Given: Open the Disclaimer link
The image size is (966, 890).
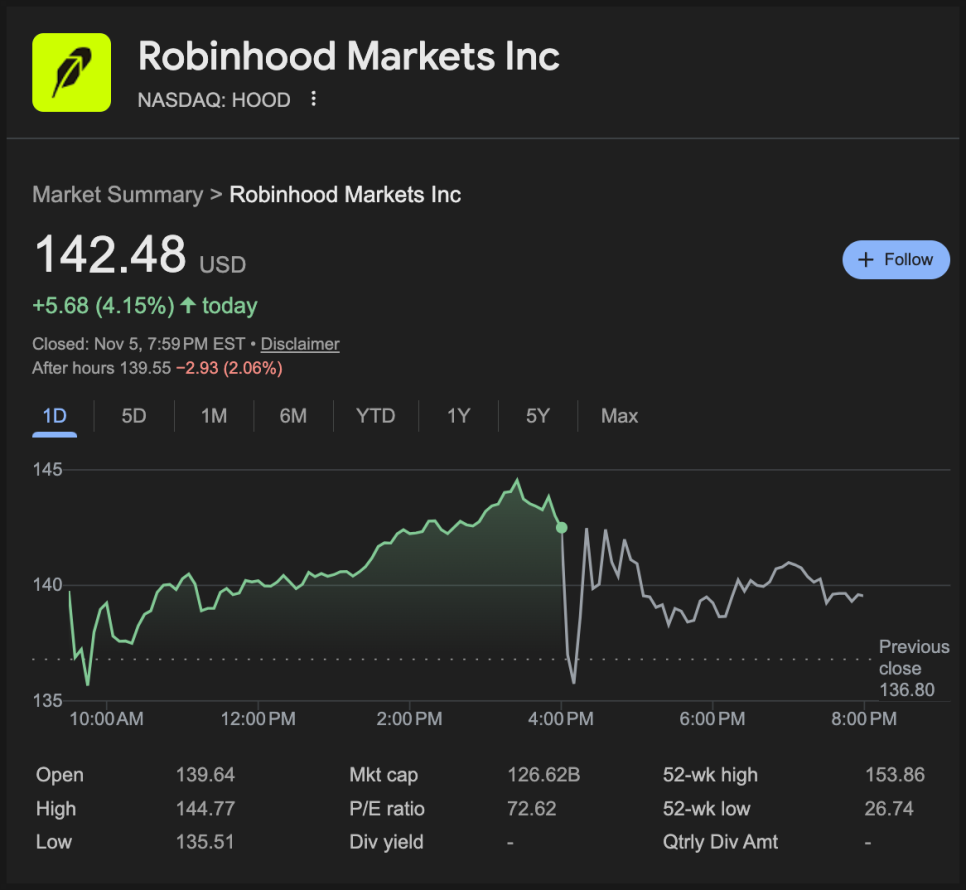Looking at the screenshot, I should coord(300,344).
